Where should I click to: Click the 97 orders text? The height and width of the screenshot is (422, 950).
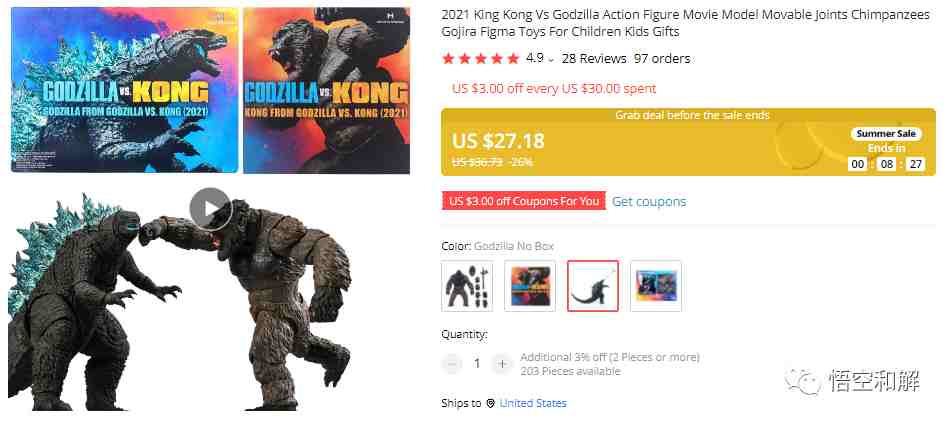coord(662,59)
